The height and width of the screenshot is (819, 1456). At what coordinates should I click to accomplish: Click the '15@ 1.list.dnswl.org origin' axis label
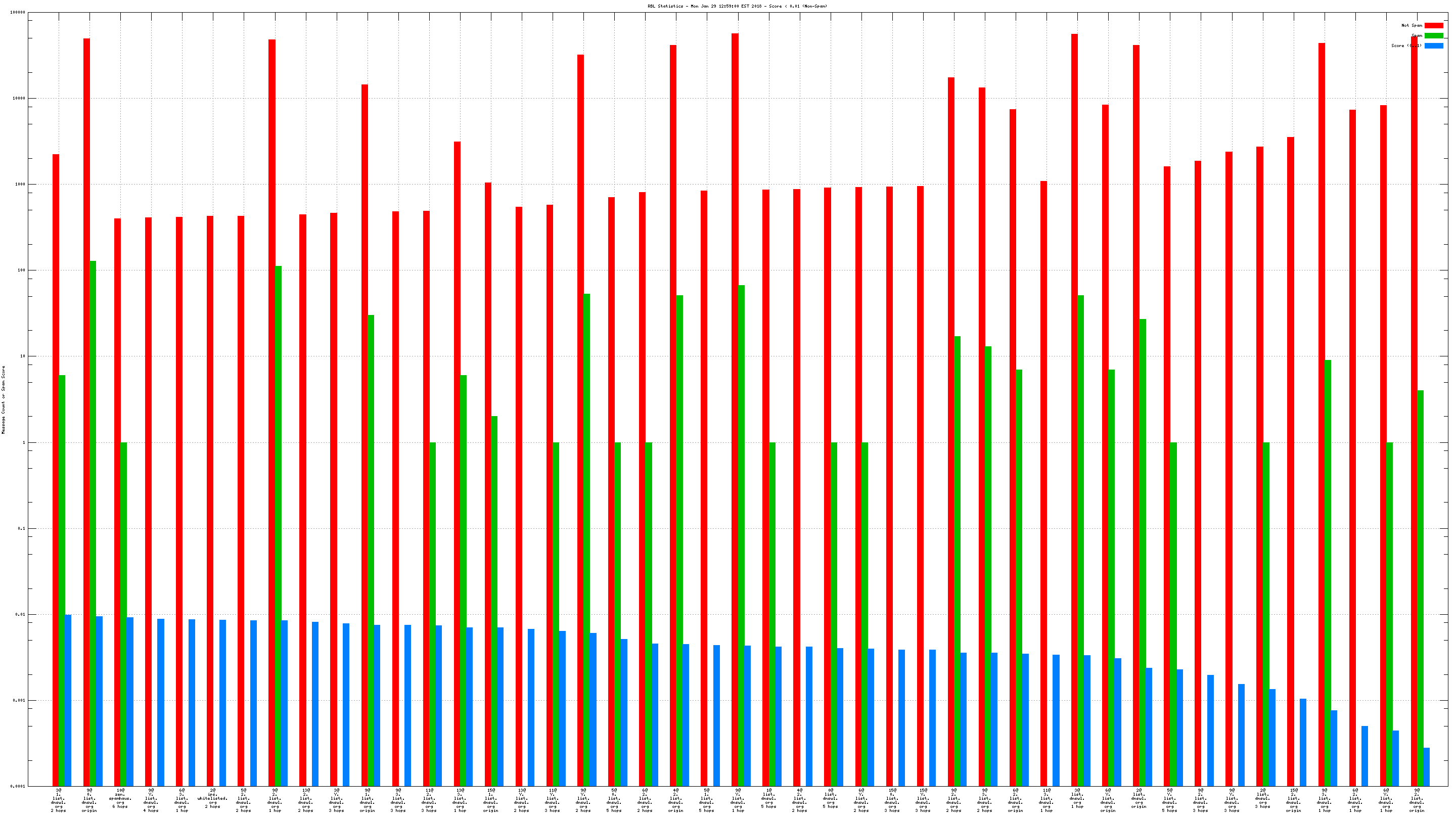[490, 800]
